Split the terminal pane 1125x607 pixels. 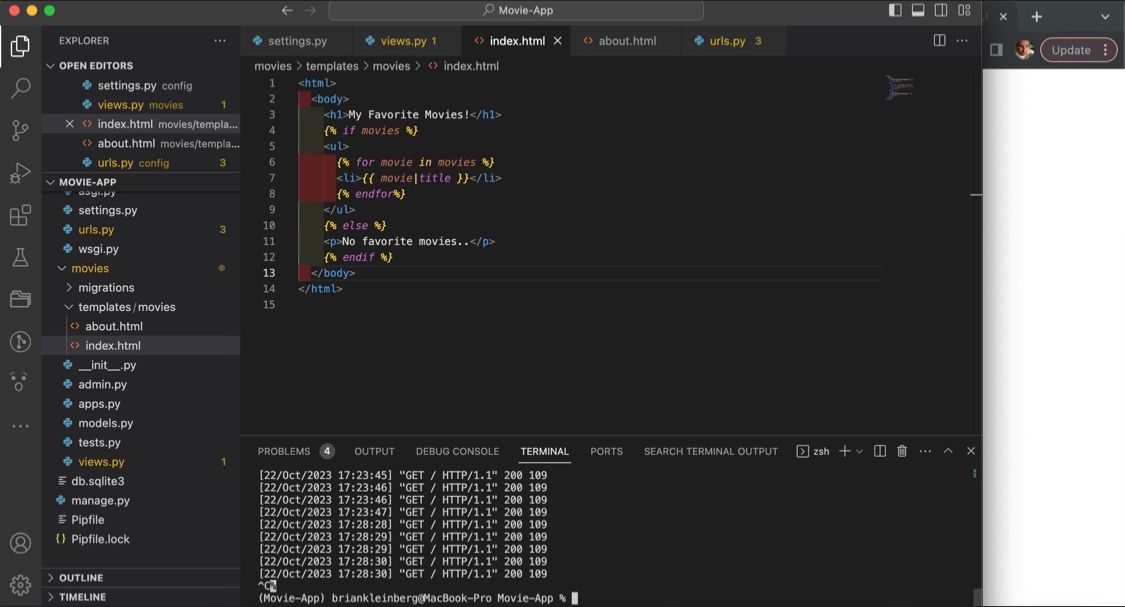[880, 451]
